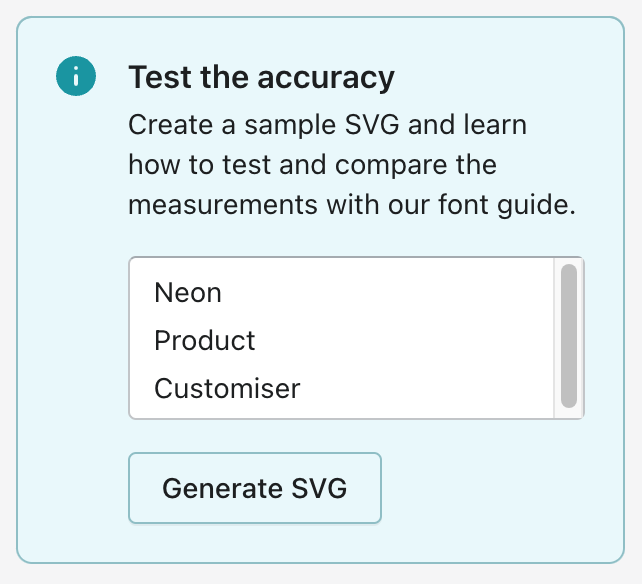This screenshot has width=642, height=584.
Task: Click the scrollbar track below the thumb
Action: (x=569, y=412)
